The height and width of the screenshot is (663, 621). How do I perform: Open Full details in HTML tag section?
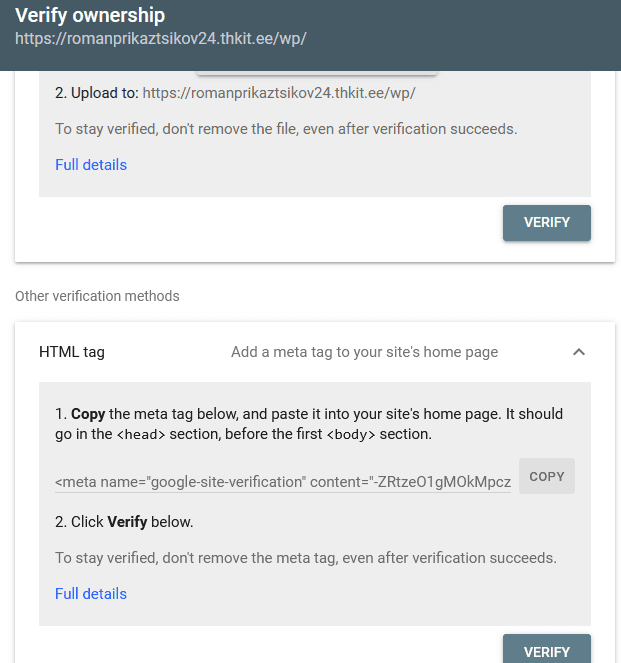click(91, 594)
